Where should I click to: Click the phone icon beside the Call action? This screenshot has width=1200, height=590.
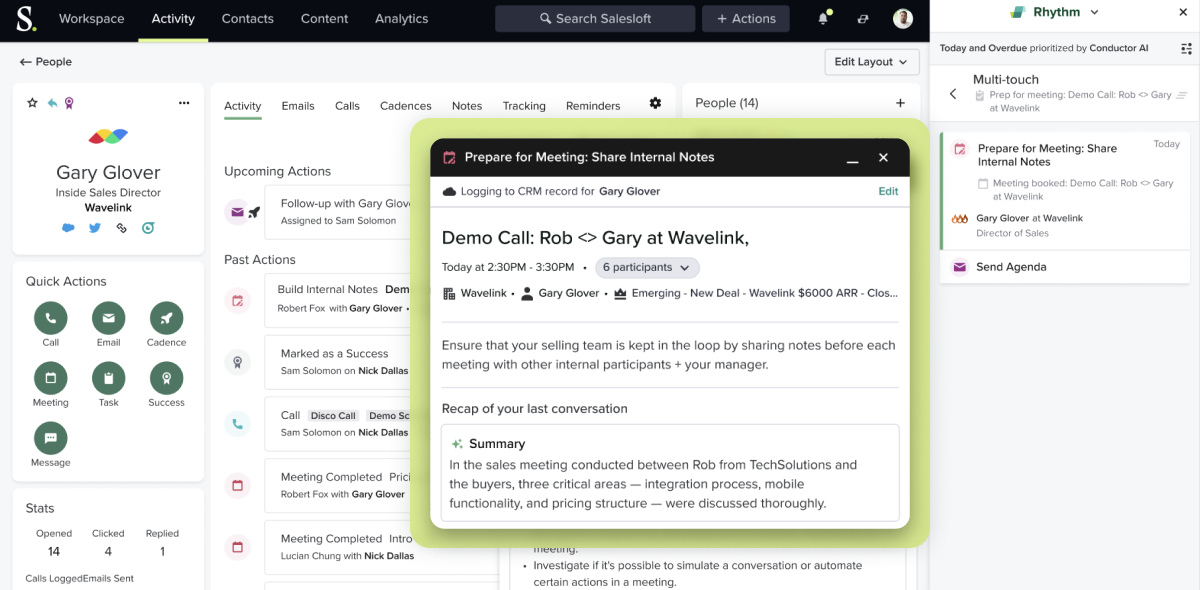click(237, 423)
